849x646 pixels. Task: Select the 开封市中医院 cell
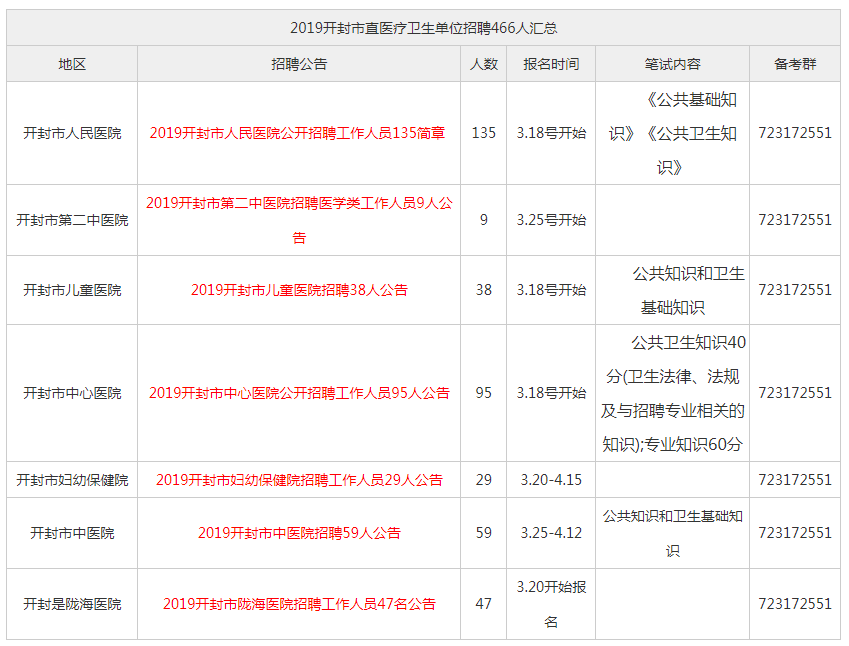pyautogui.click(x=72, y=533)
